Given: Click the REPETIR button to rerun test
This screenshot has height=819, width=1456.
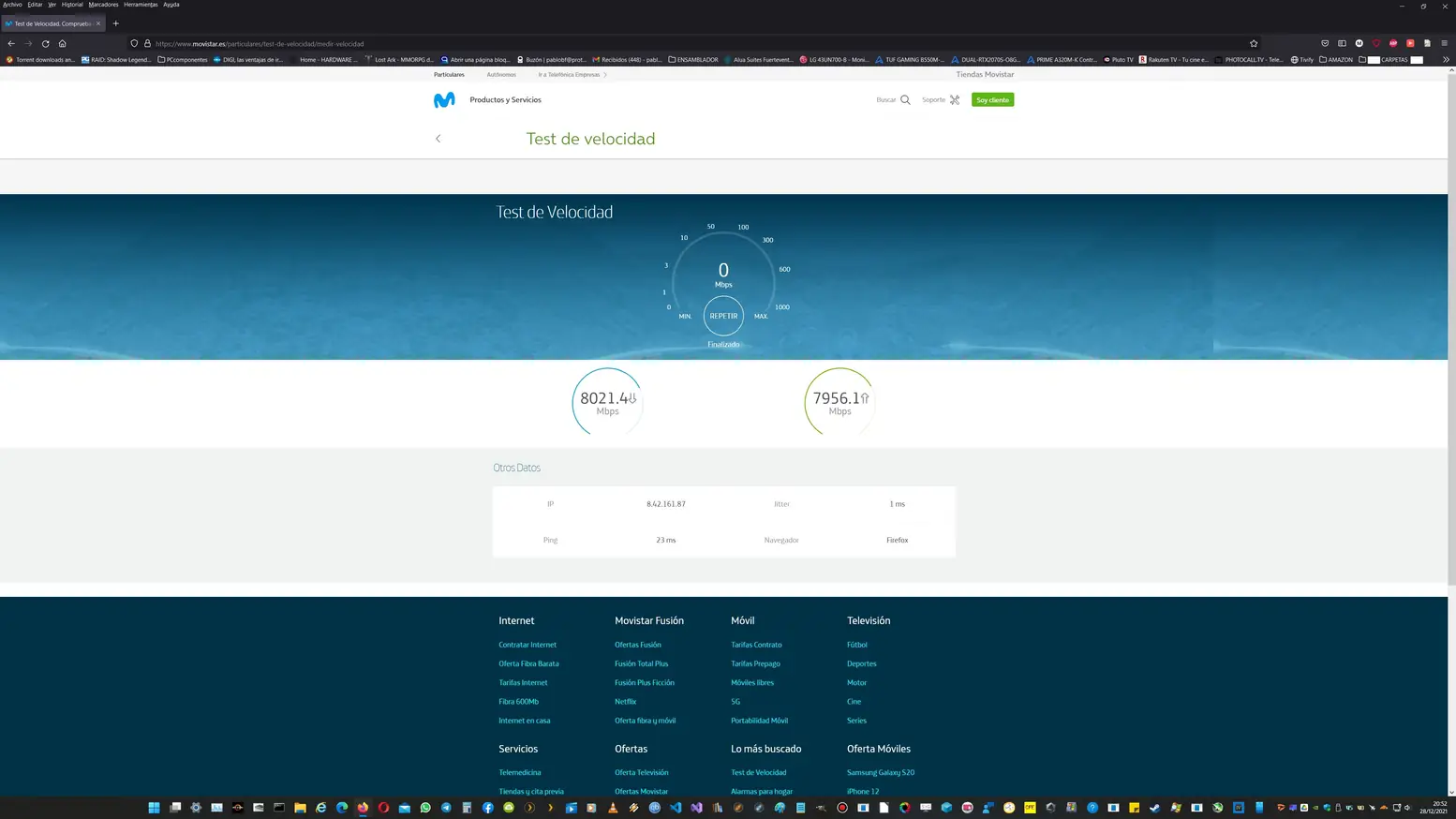Looking at the screenshot, I should click(723, 316).
